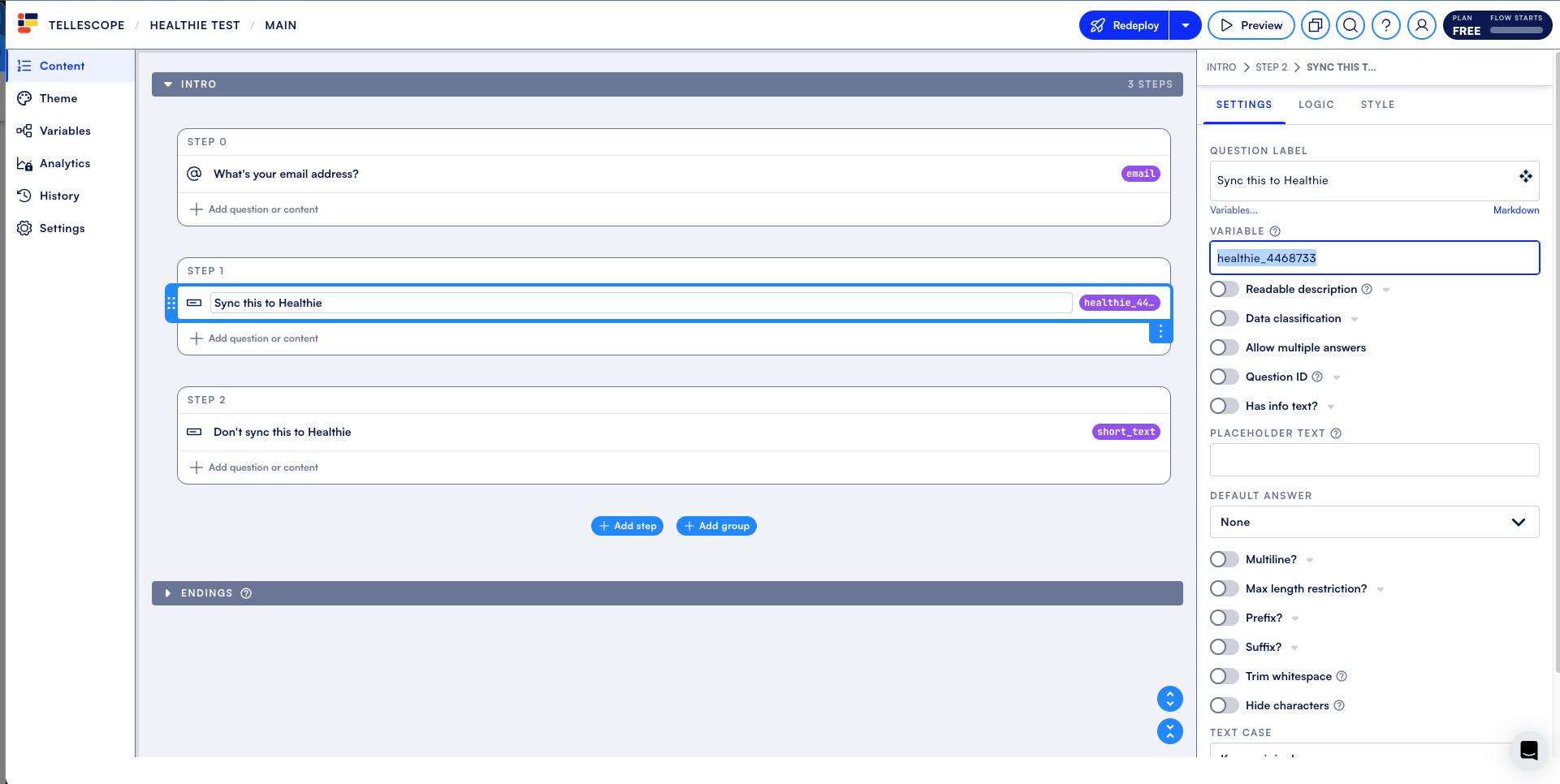Click the Variable name input field
This screenshot has height=784, width=1560.
(1374, 258)
